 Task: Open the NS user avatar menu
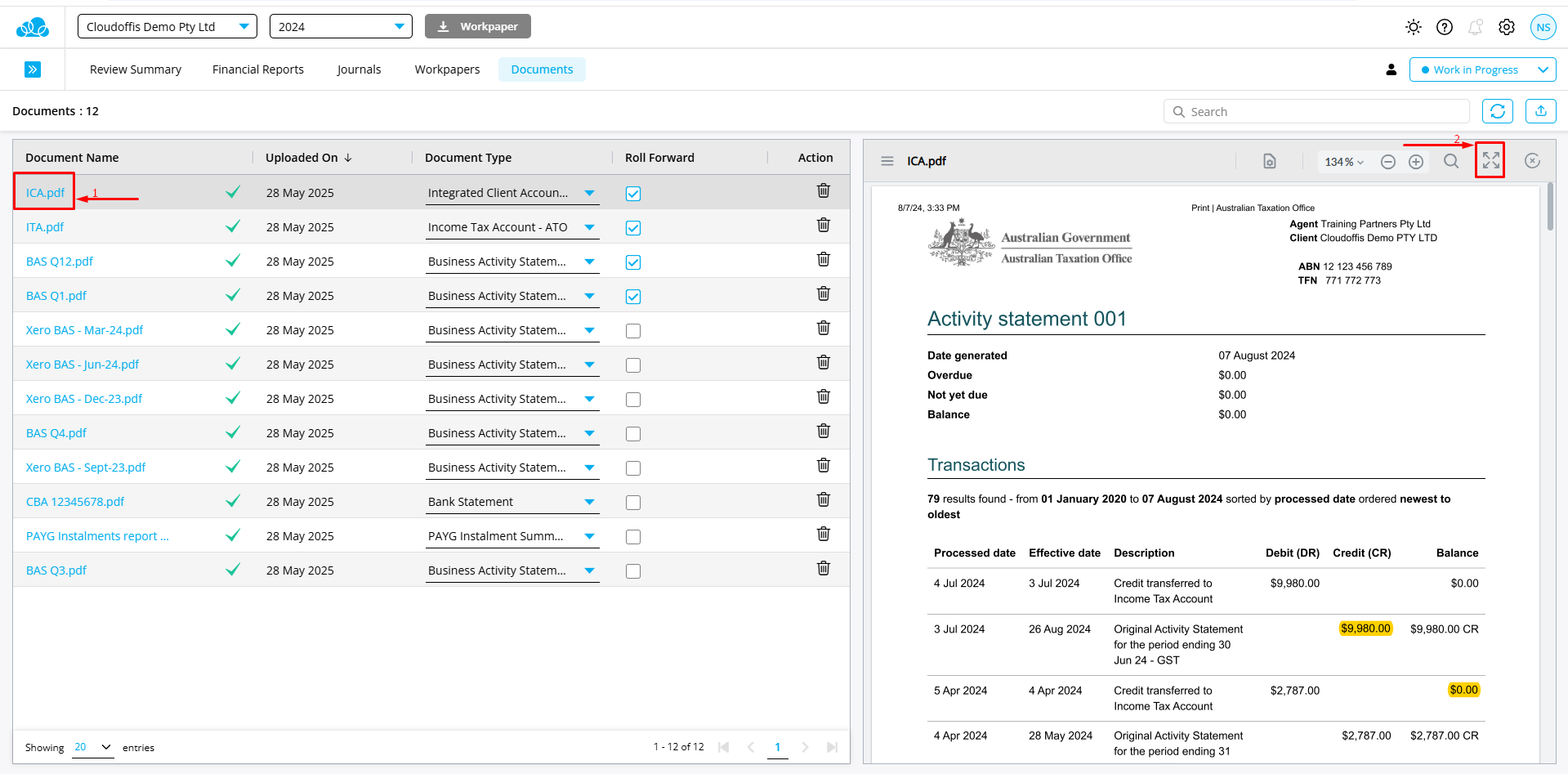[x=1543, y=27]
